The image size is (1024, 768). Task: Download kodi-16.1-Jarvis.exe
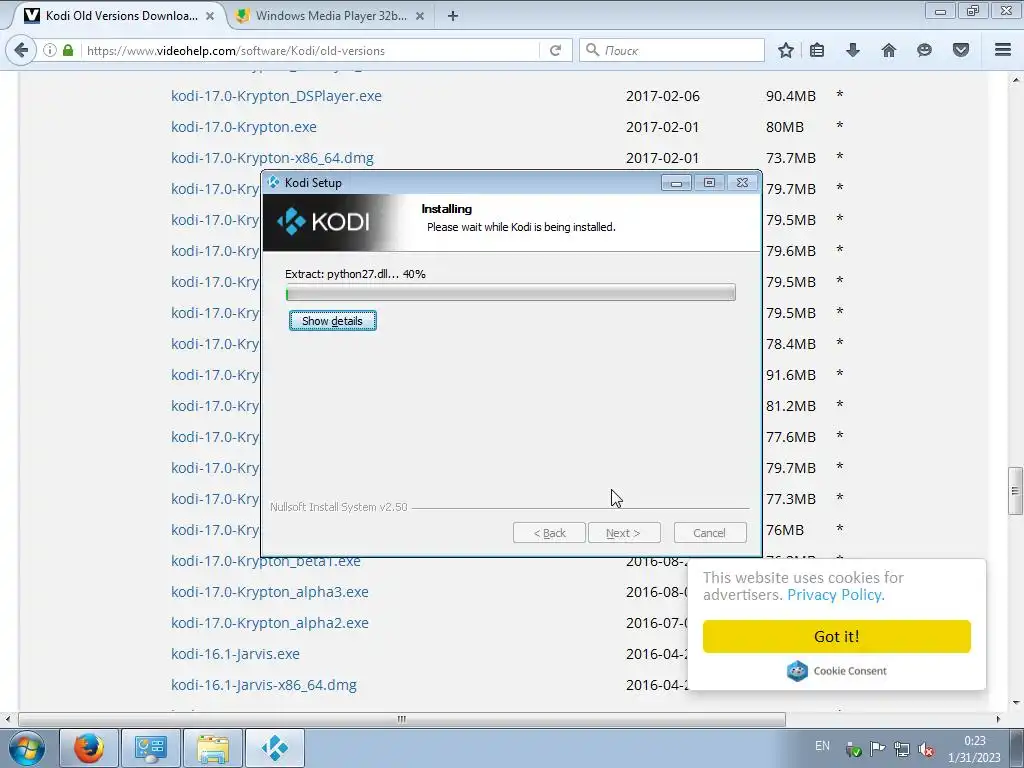235,654
